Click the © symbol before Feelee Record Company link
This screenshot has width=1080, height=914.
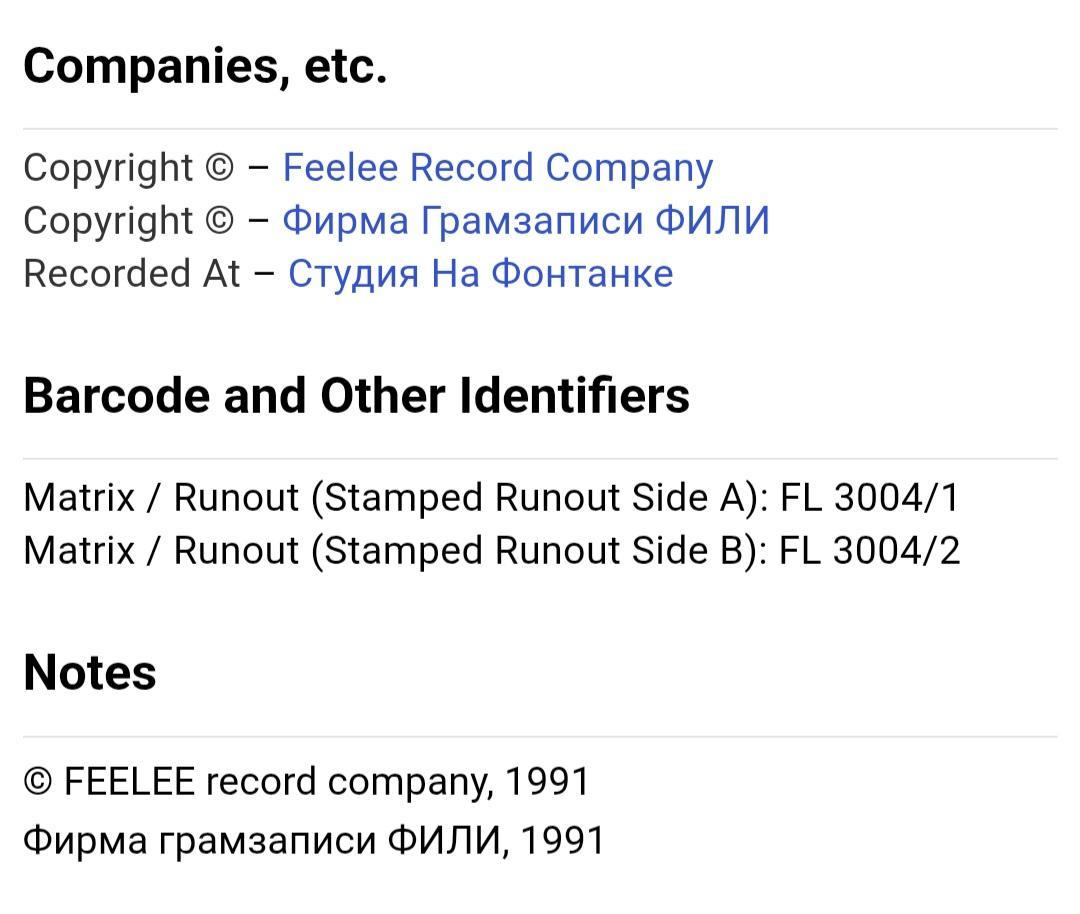tap(220, 168)
